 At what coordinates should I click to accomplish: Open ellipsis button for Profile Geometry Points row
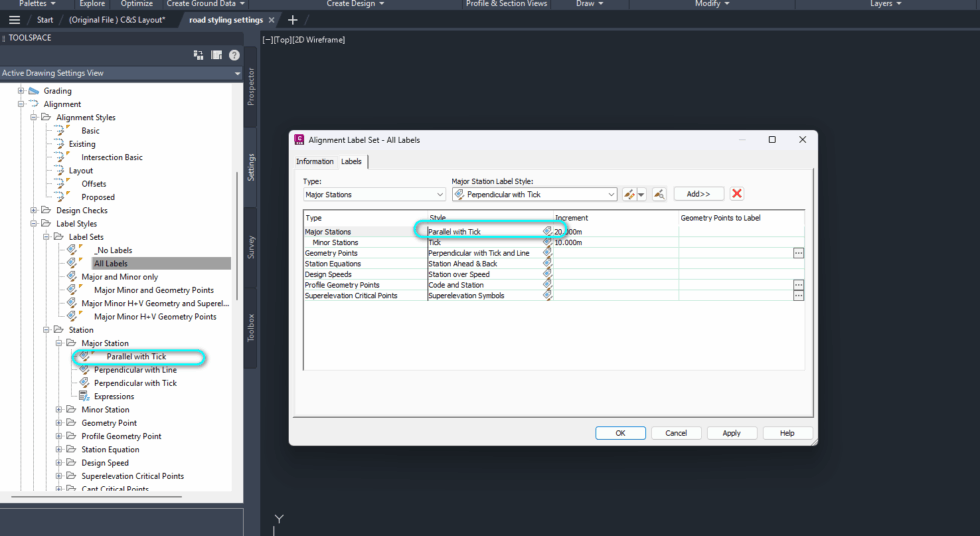click(798, 285)
